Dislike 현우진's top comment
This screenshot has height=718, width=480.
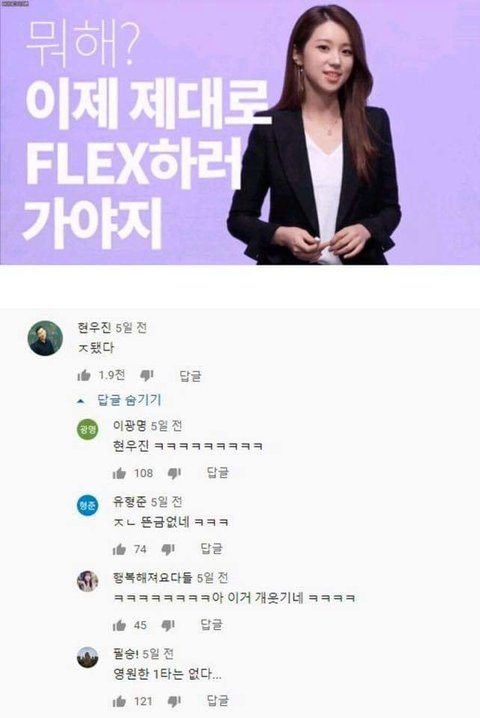click(147, 376)
